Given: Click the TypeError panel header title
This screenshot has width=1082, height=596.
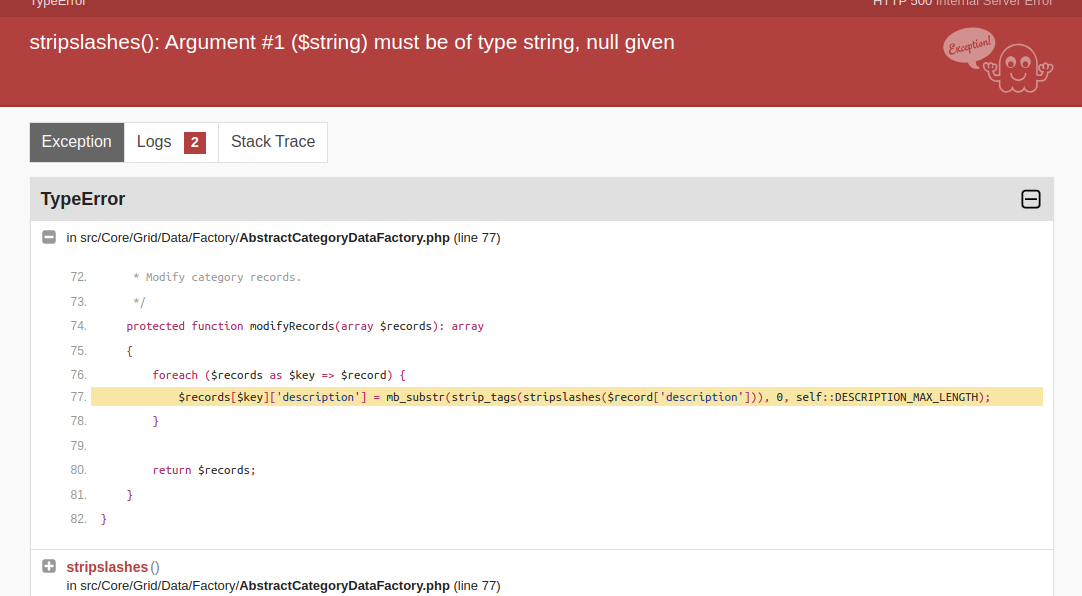Looking at the screenshot, I should point(83,199).
